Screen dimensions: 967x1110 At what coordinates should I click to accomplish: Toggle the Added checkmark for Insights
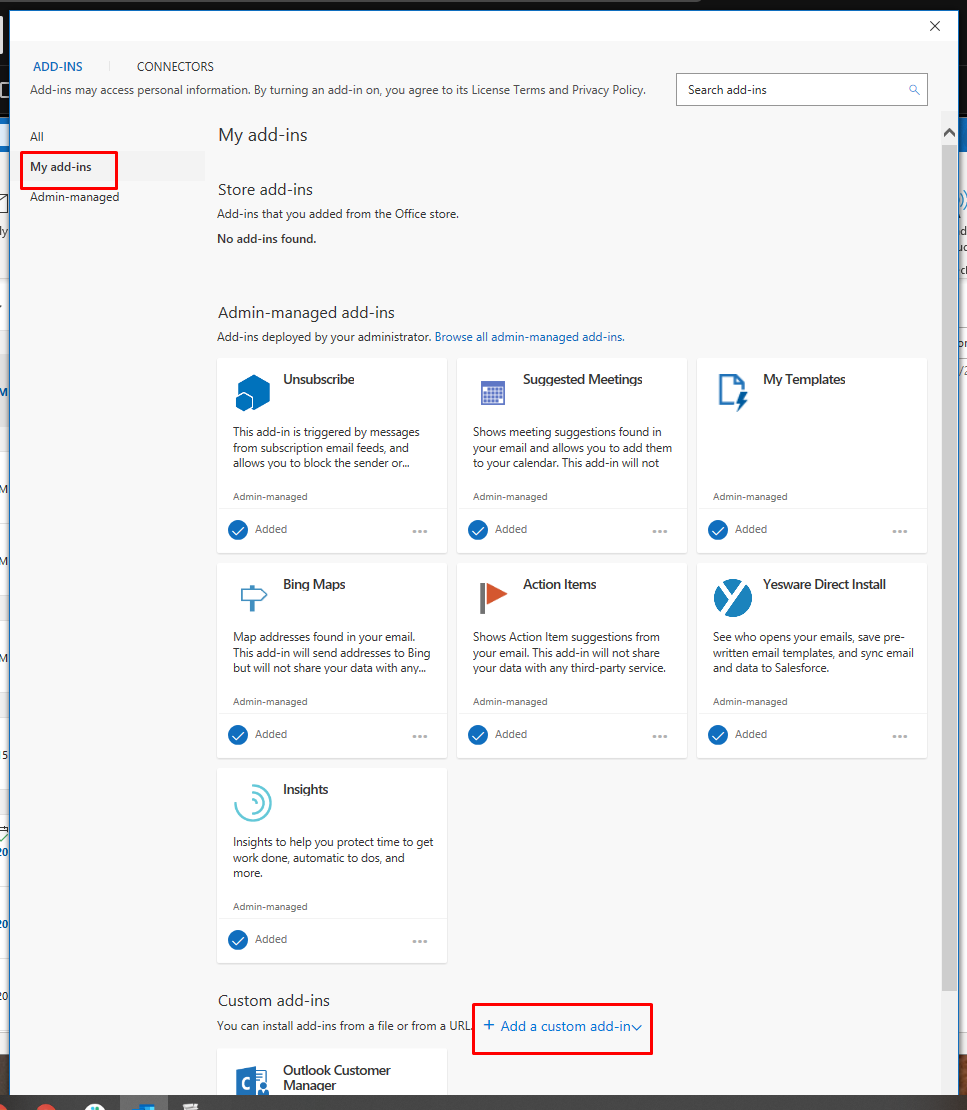tap(238, 940)
